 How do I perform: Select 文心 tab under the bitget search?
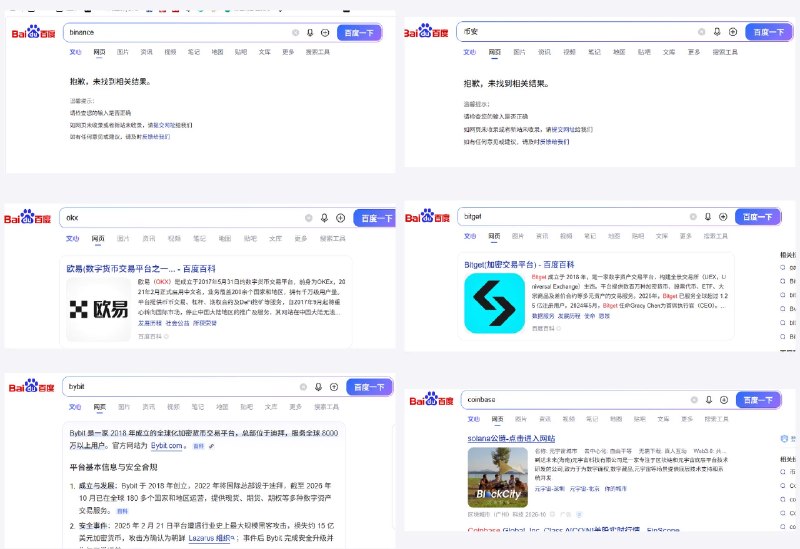click(470, 236)
